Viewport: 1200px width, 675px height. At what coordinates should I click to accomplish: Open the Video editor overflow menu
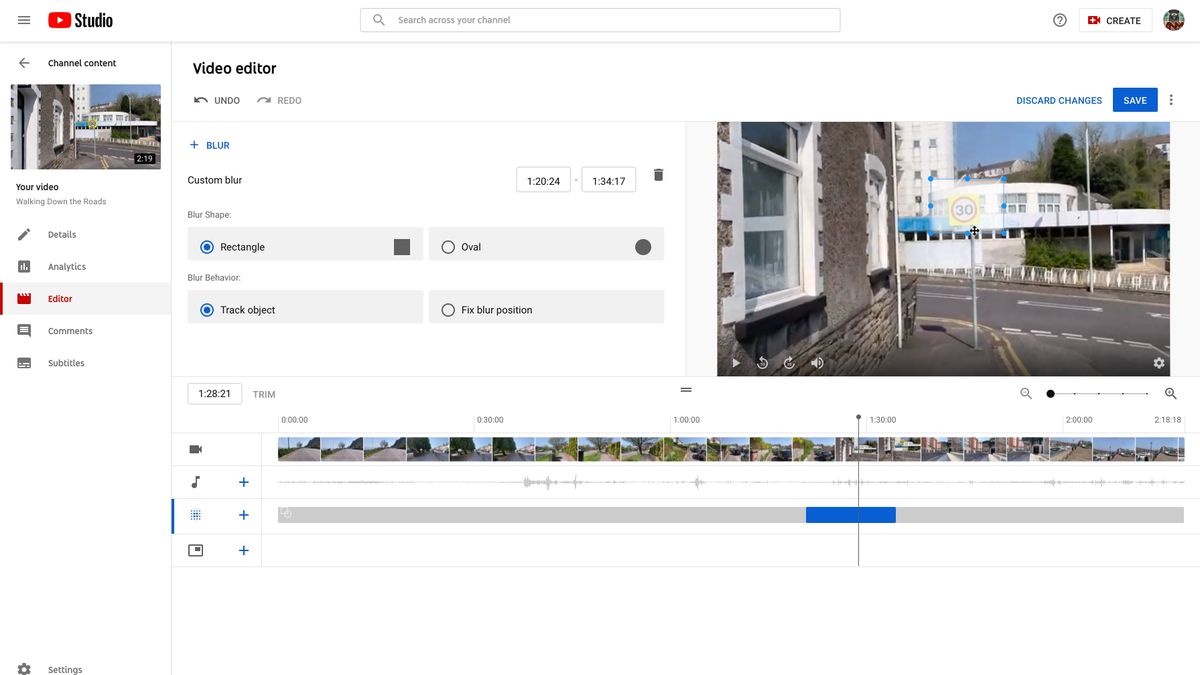[1170, 99]
